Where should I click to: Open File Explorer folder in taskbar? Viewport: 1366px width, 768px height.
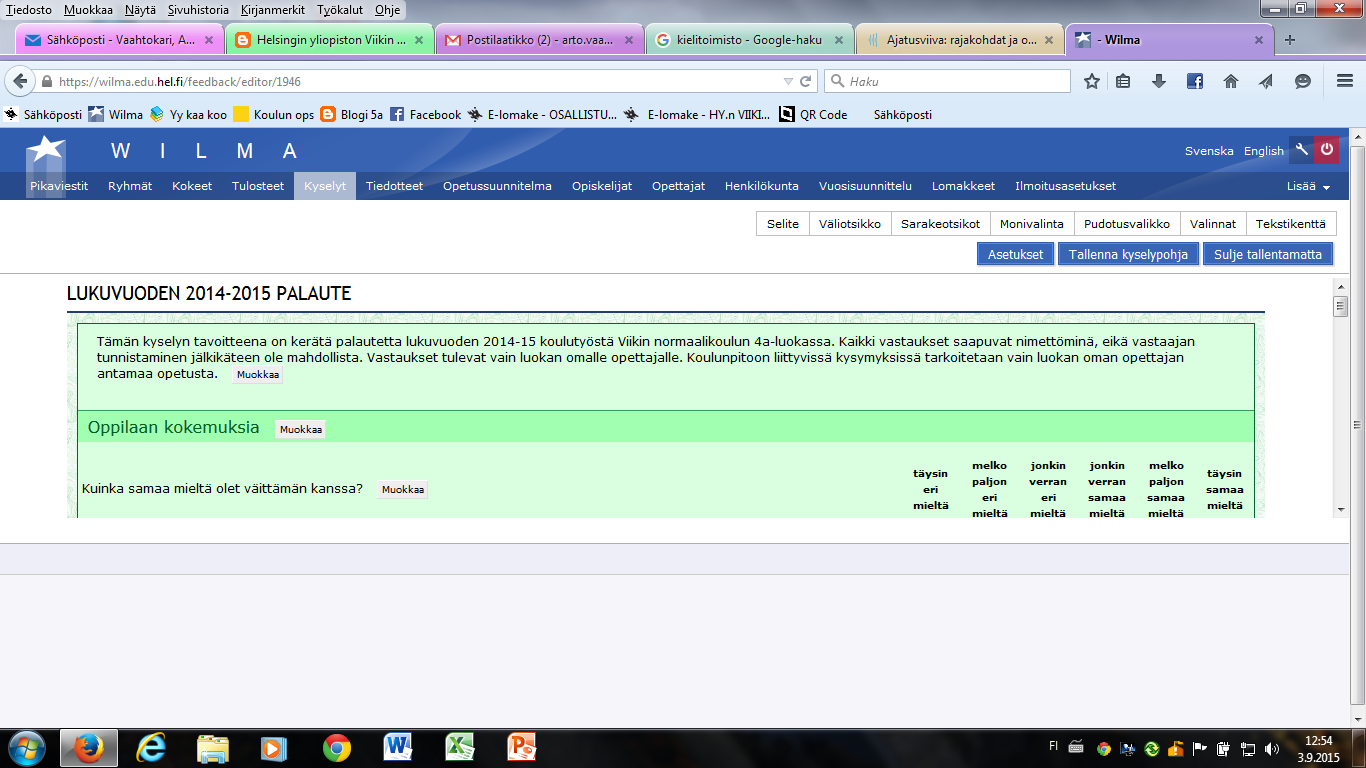(x=214, y=748)
